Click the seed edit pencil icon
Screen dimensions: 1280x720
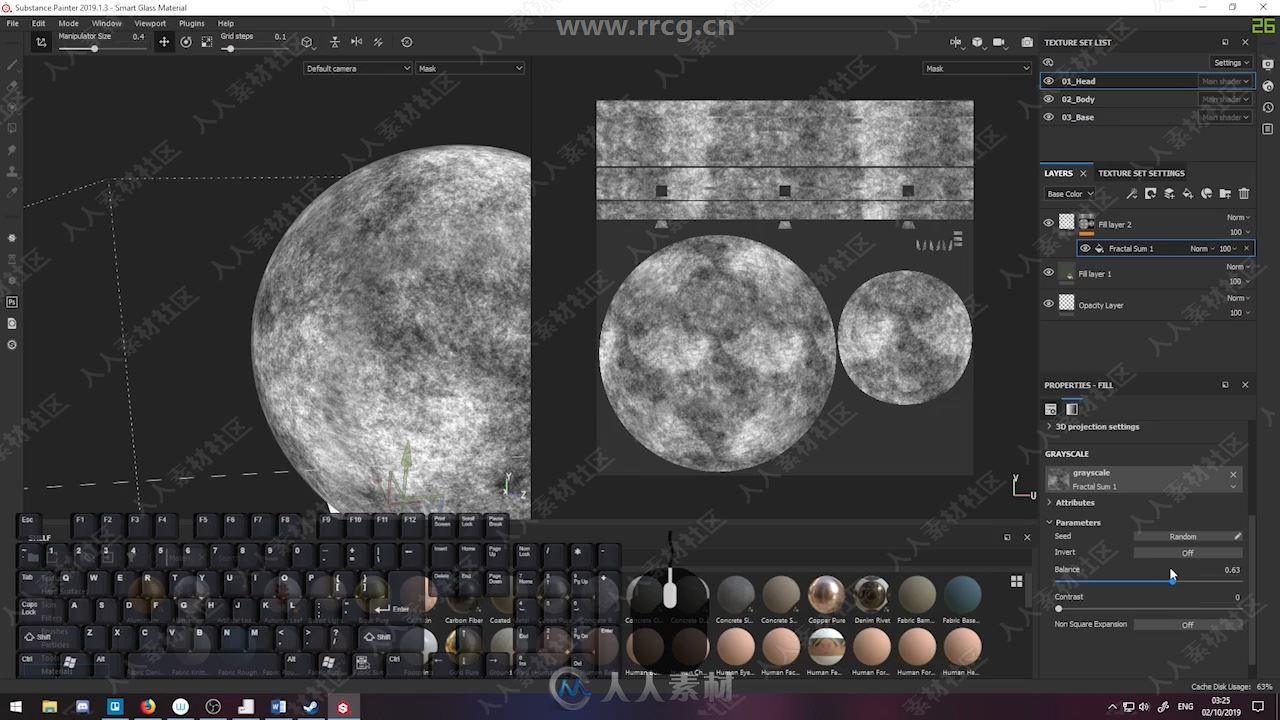(x=1237, y=537)
